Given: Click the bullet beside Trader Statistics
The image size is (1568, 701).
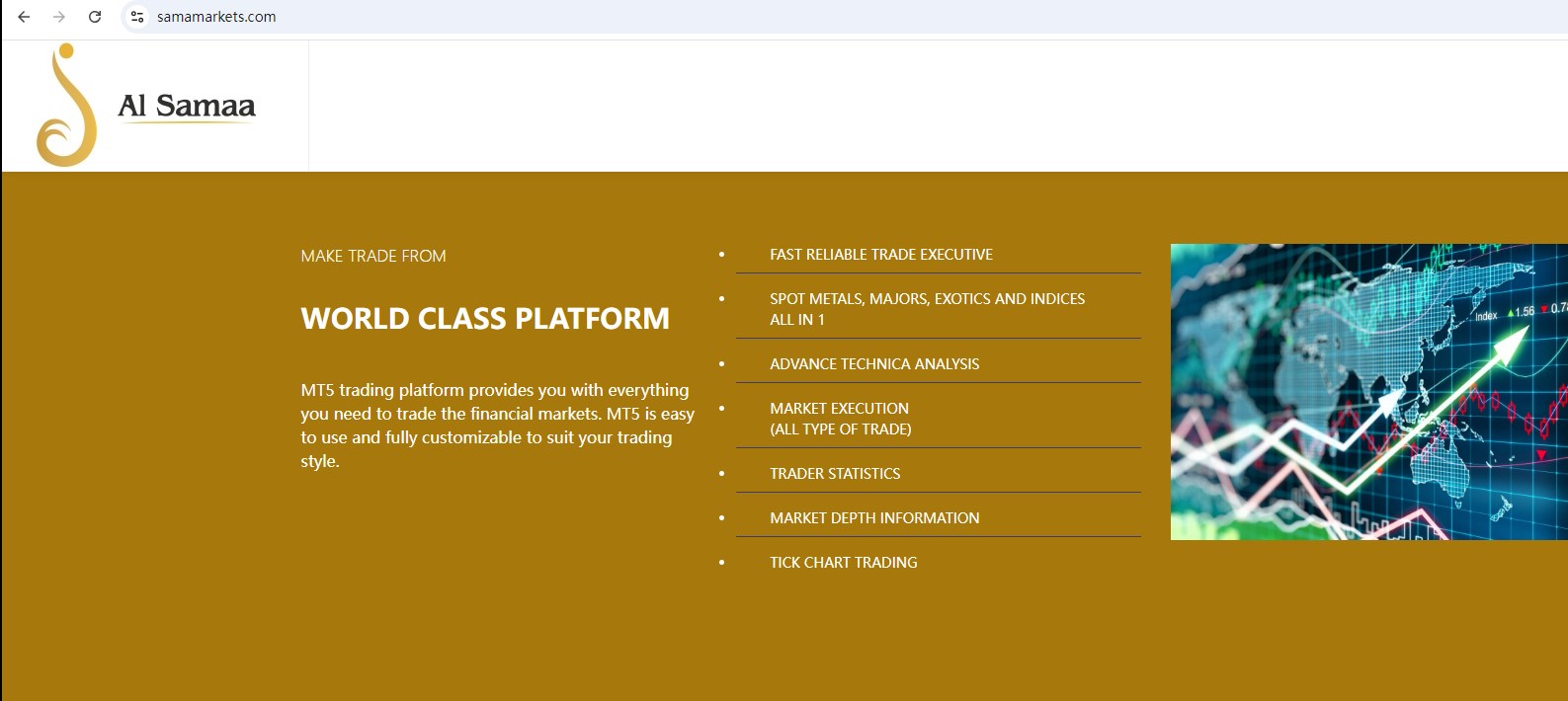Looking at the screenshot, I should [721, 474].
